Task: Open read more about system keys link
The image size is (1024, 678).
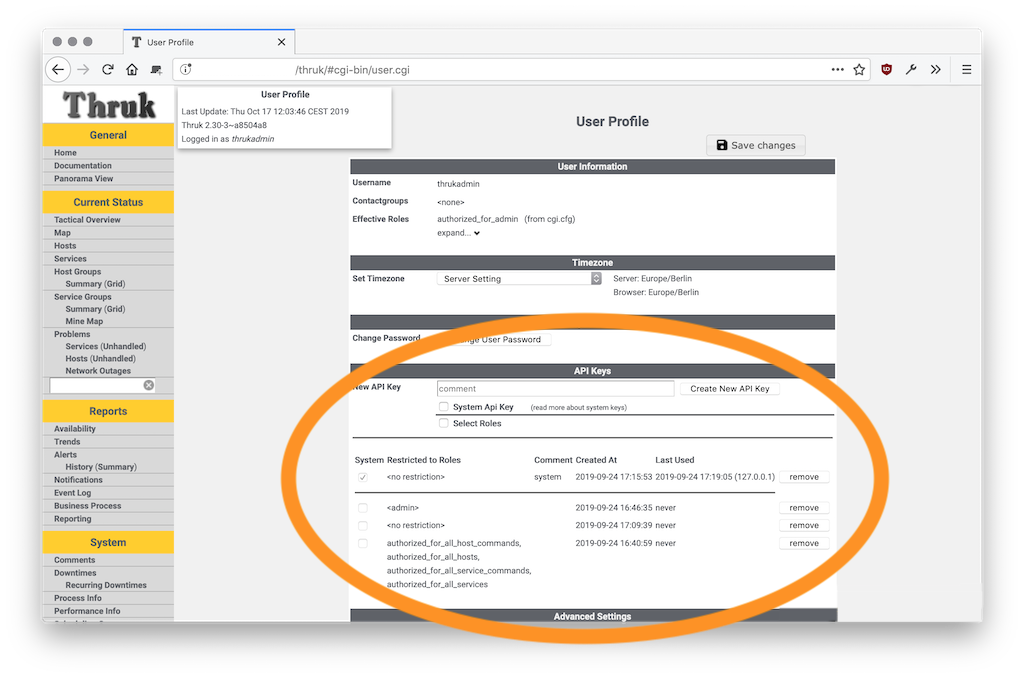Action: [579, 408]
